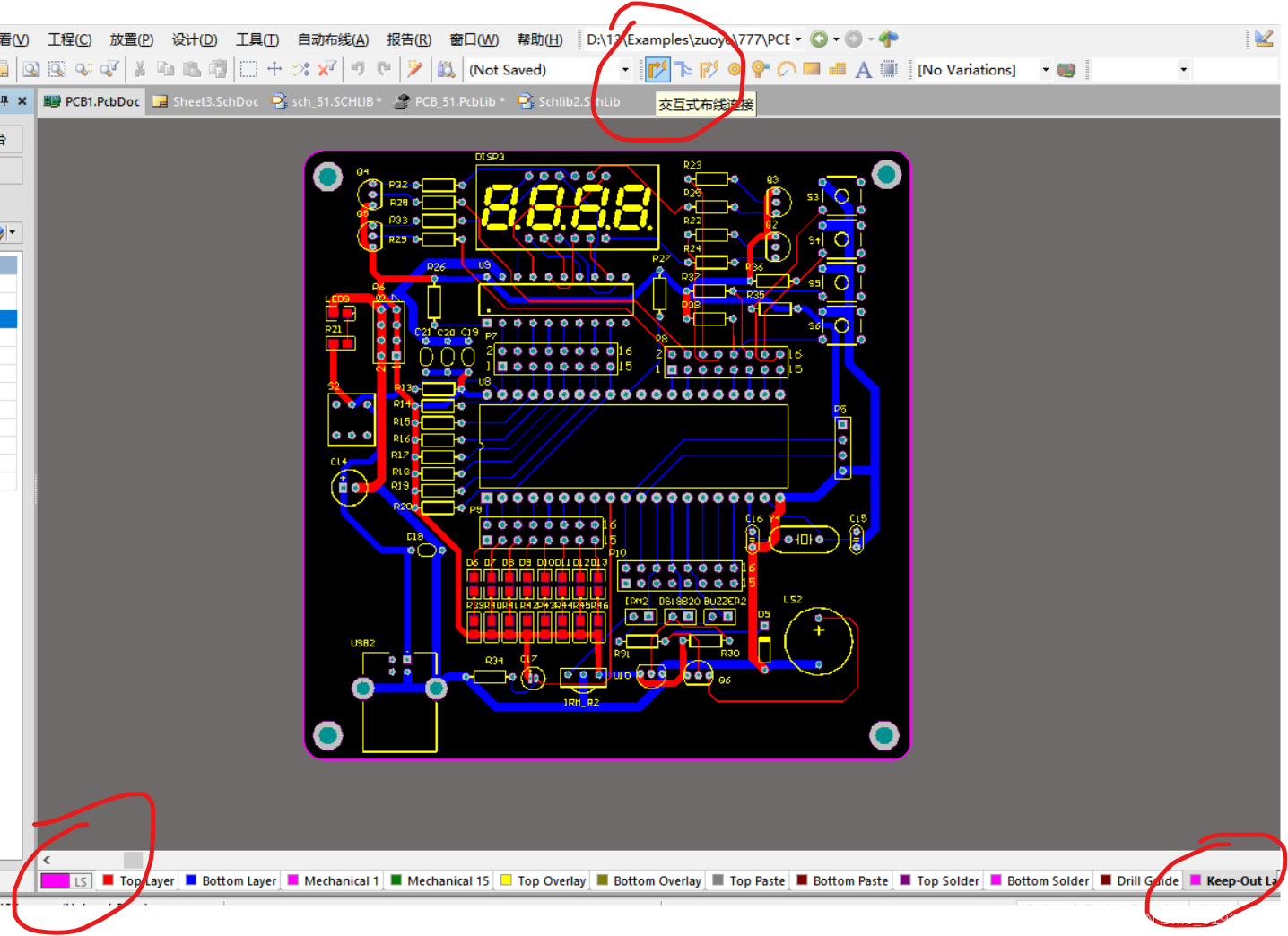Image resolution: width=1288 pixels, height=936 pixels.
Task: Place a pad with toolbar icon
Action: 735,69
